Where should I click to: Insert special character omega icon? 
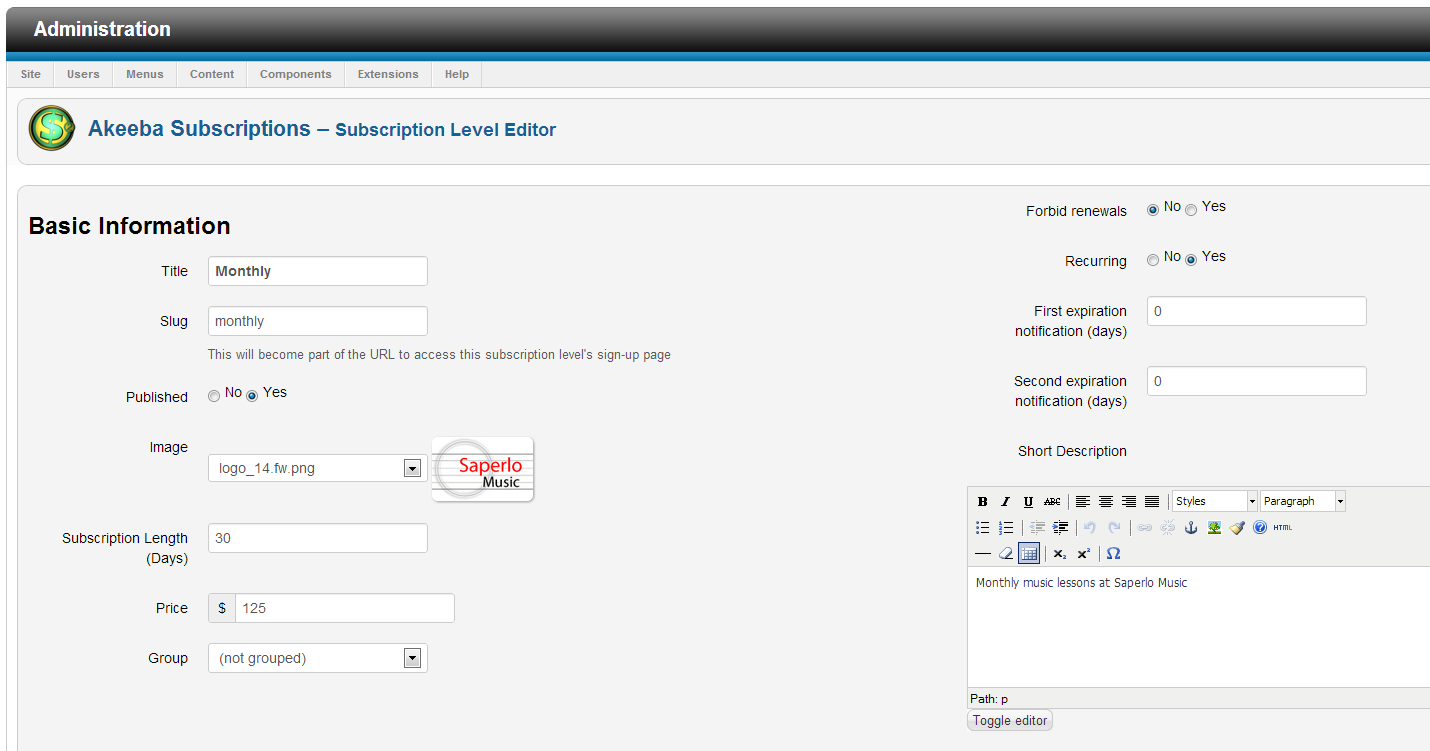click(1114, 553)
